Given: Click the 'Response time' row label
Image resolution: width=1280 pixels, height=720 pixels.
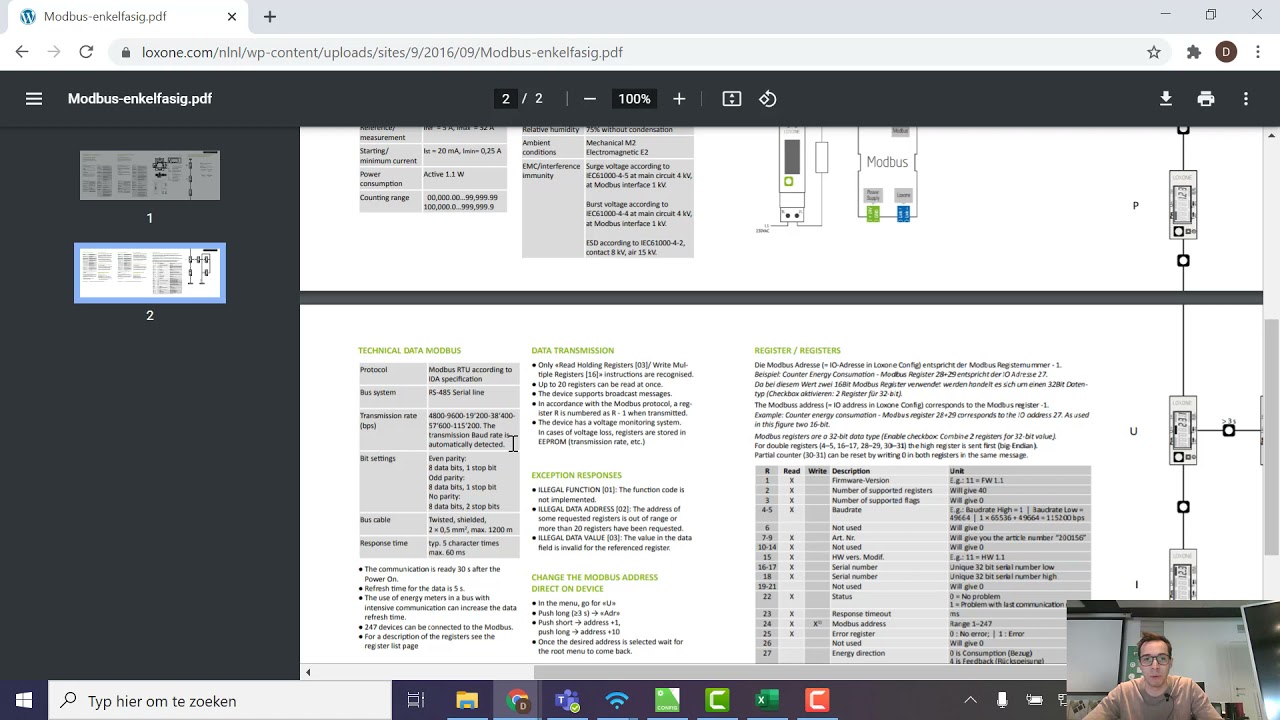Looking at the screenshot, I should click(x=383, y=543).
